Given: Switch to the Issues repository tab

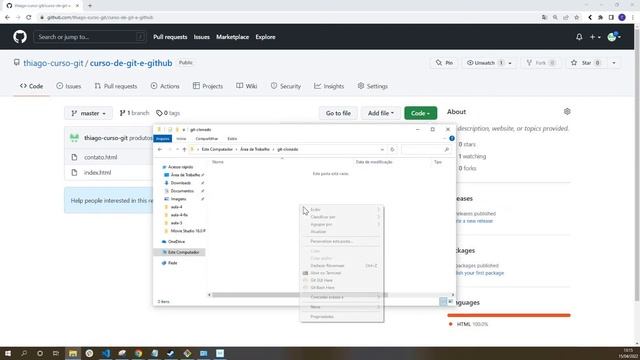Looking at the screenshot, I should pyautogui.click(x=69, y=86).
